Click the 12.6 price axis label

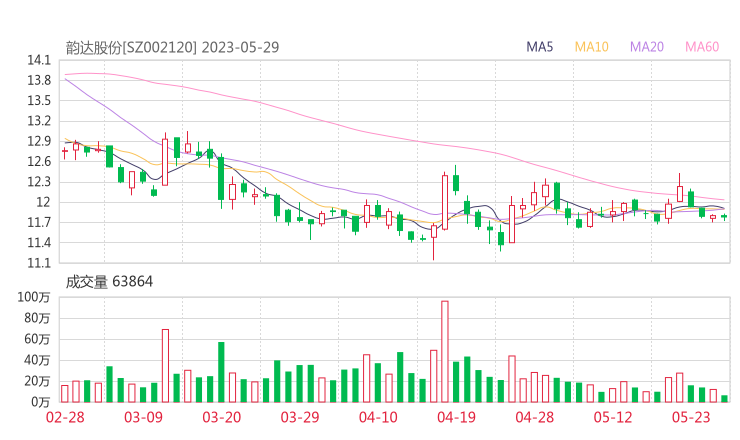click(x=39, y=161)
